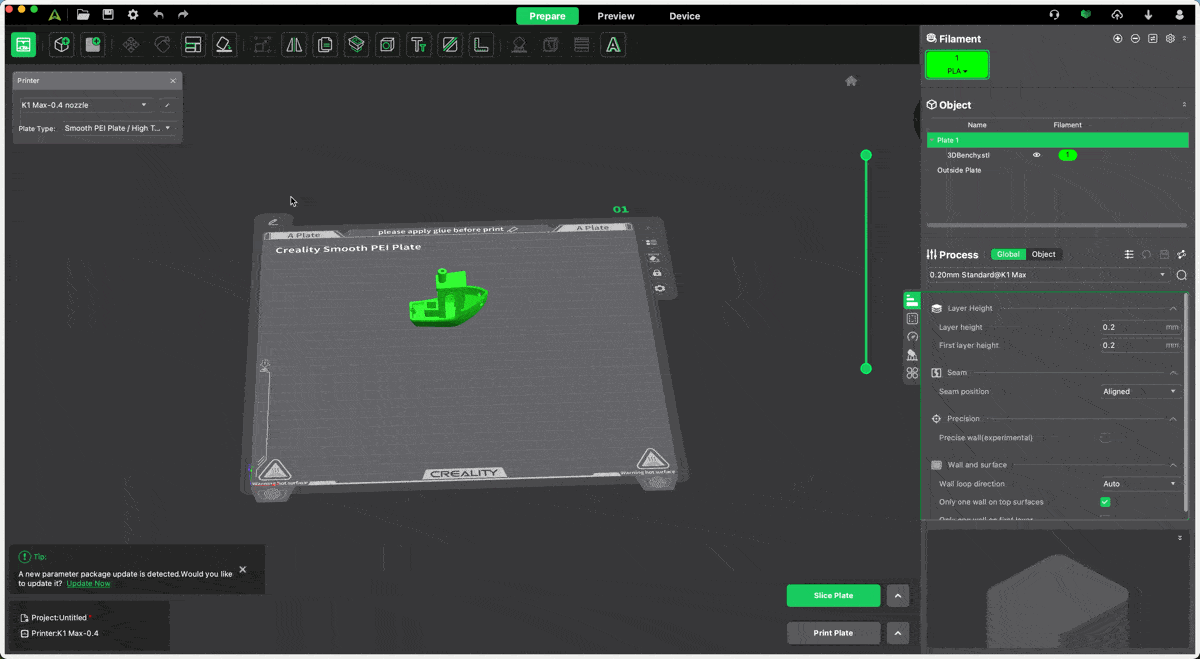Collapse the Layer Height section

coord(1173,308)
